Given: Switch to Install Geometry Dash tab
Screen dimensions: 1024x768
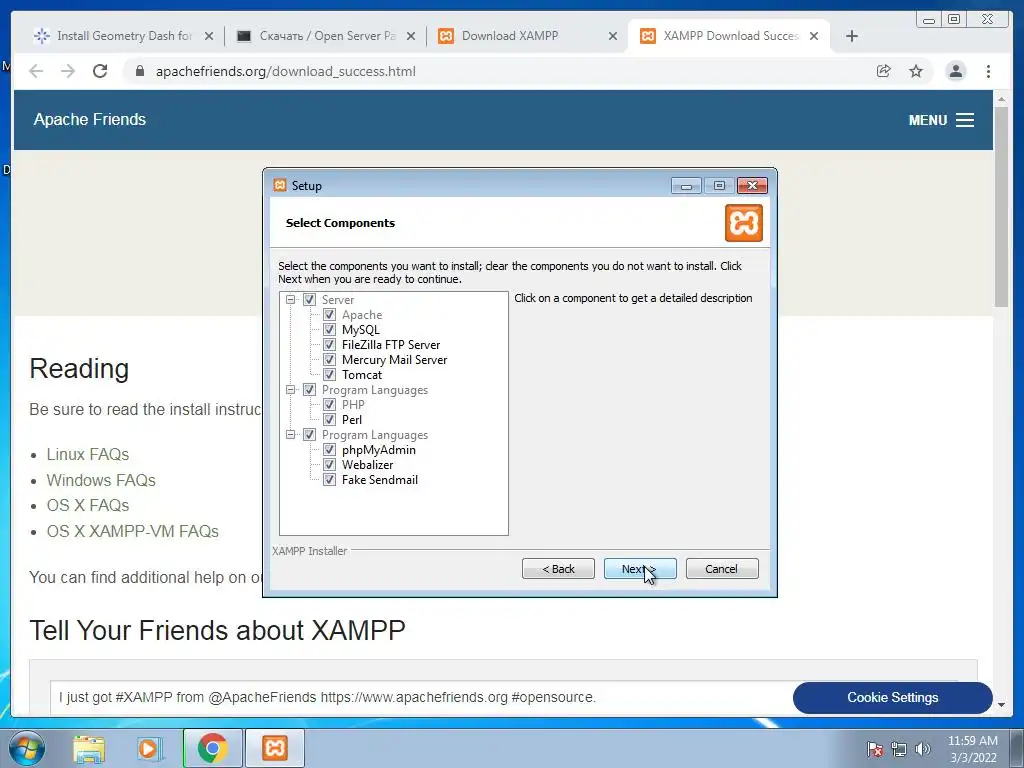Looking at the screenshot, I should (x=124, y=36).
